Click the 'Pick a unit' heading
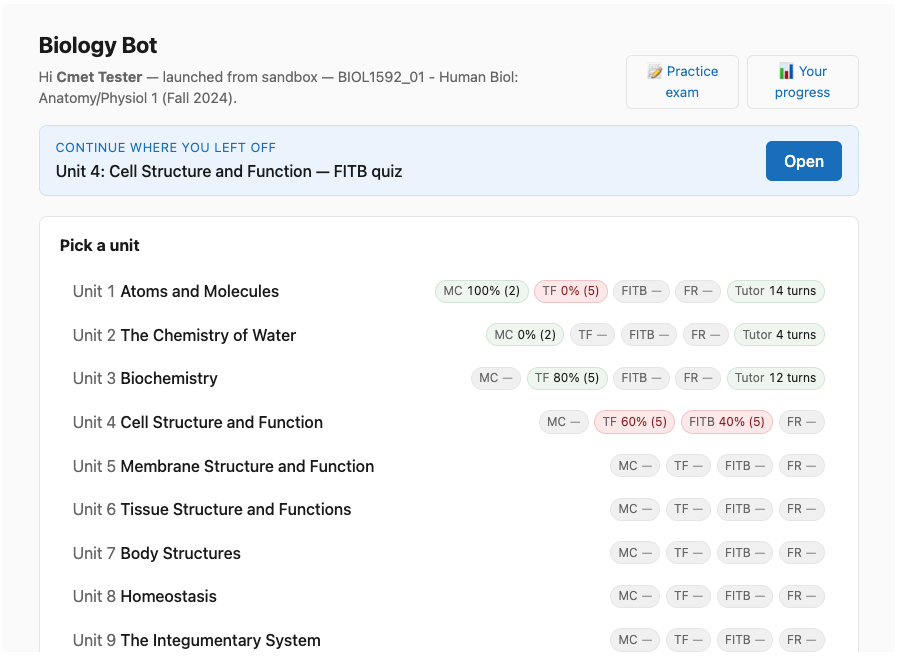 tap(100, 245)
